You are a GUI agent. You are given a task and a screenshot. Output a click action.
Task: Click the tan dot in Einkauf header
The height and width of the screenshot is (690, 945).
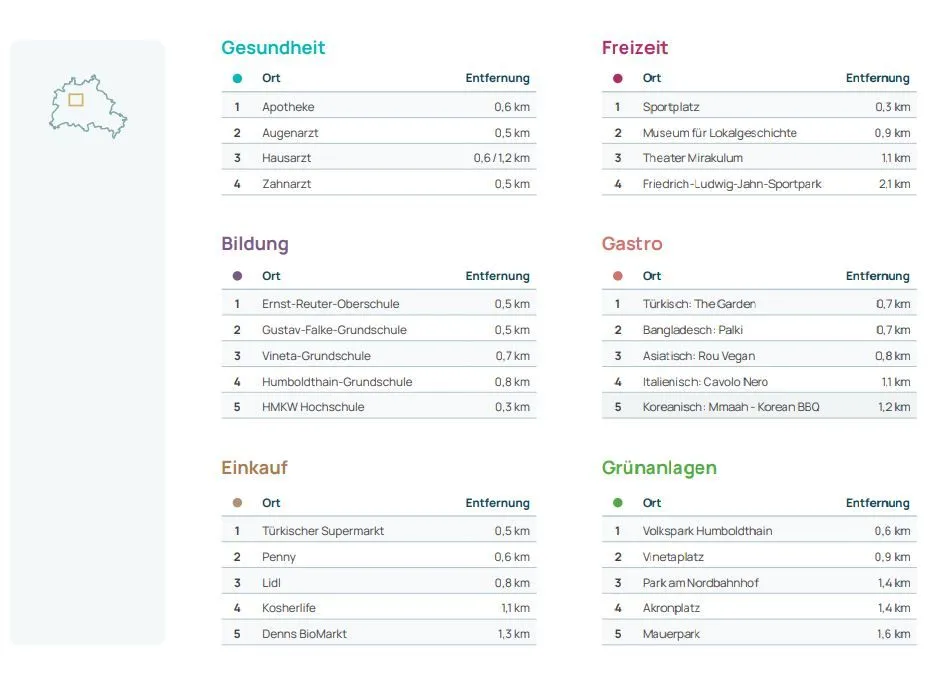coord(237,503)
